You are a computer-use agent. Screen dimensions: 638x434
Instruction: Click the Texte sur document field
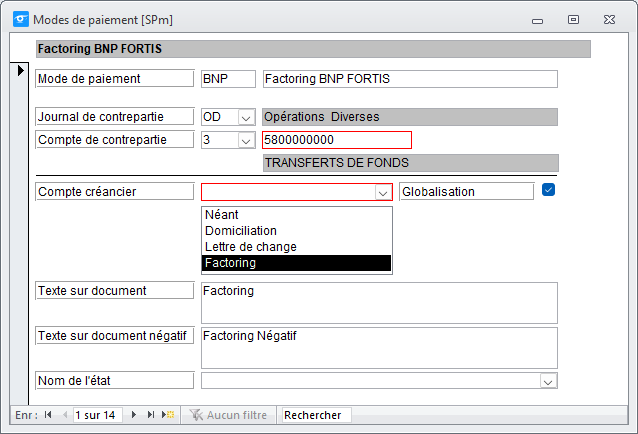pyautogui.click(x=379, y=303)
